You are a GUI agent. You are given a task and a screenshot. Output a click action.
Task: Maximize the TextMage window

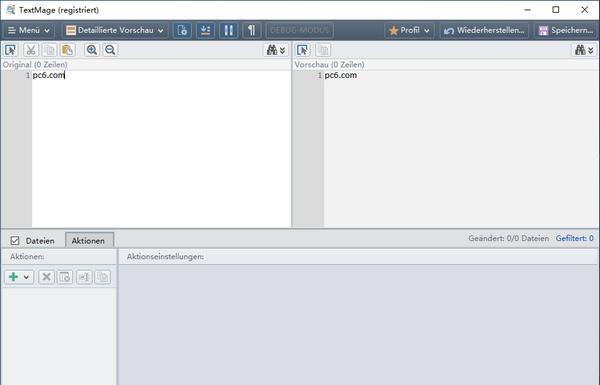click(556, 10)
